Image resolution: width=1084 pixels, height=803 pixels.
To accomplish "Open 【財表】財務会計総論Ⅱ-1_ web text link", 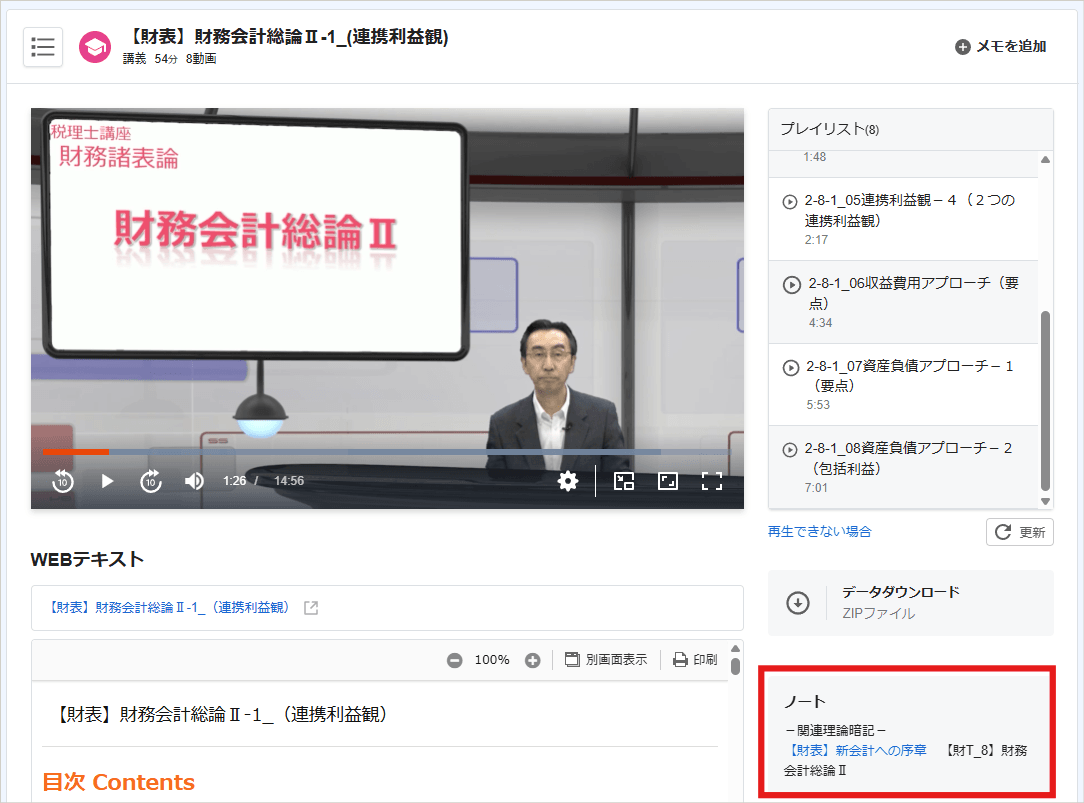I will coord(169,607).
